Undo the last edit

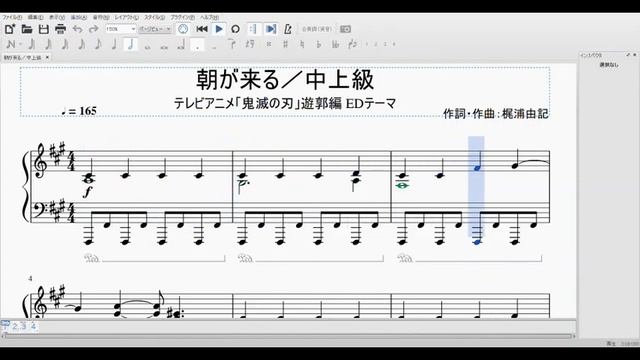click(77, 29)
